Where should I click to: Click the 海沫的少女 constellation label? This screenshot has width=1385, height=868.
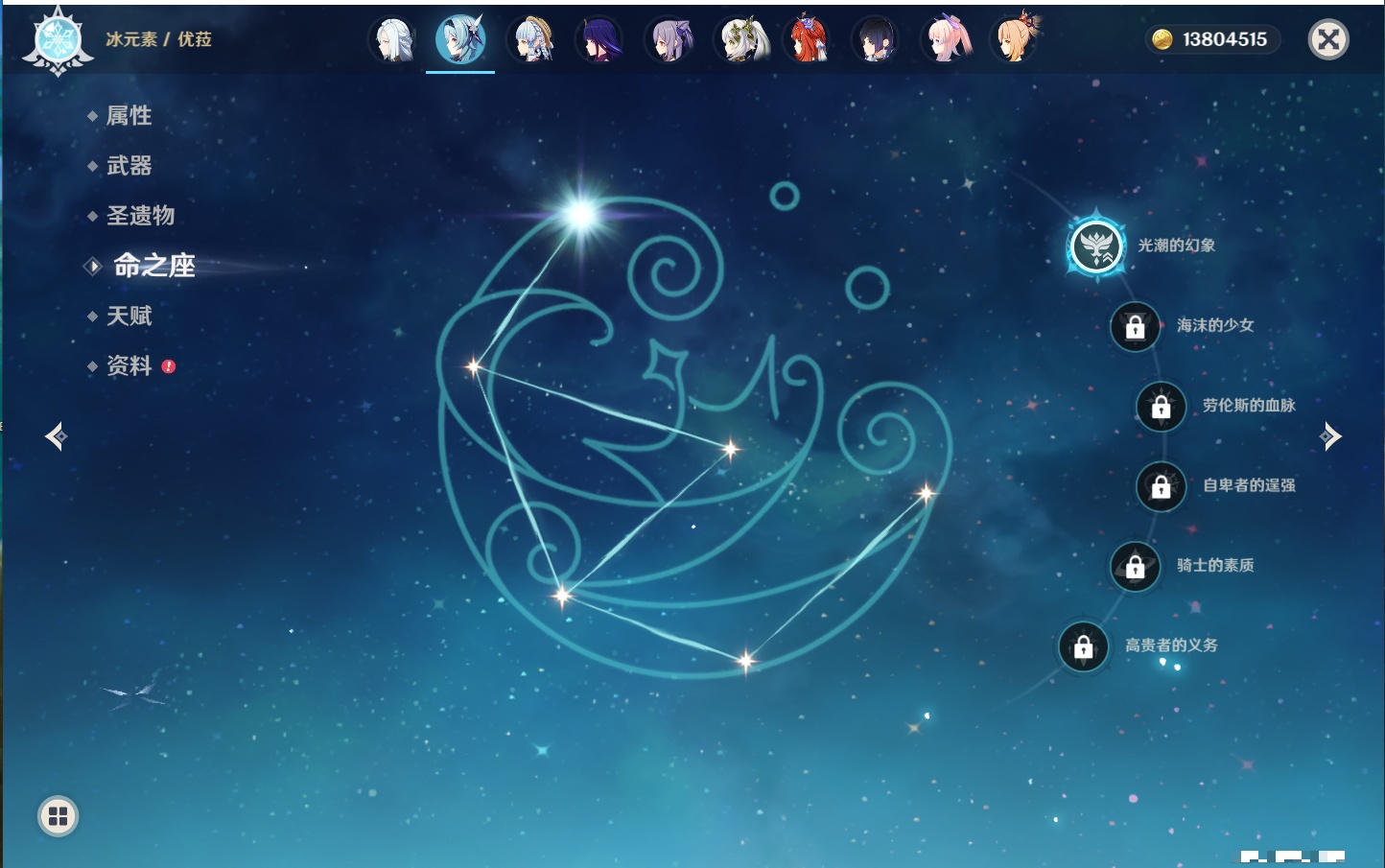(1216, 325)
